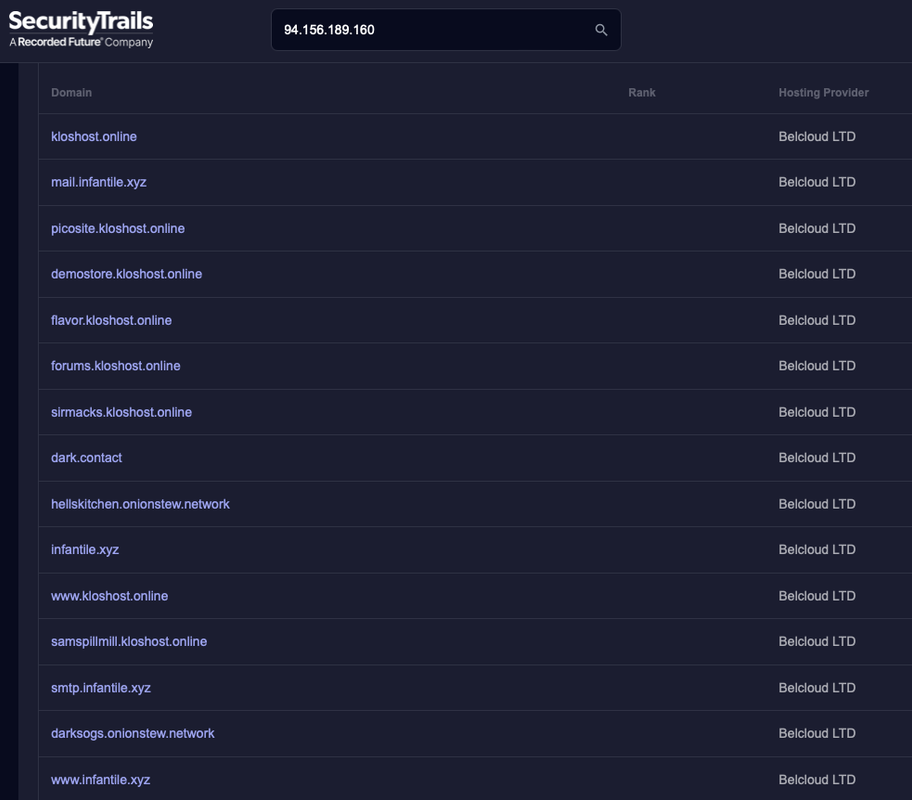Click Belcloud LTD in darksogs.onionstew.network row
Viewport: 912px width, 800px height.
click(x=817, y=734)
